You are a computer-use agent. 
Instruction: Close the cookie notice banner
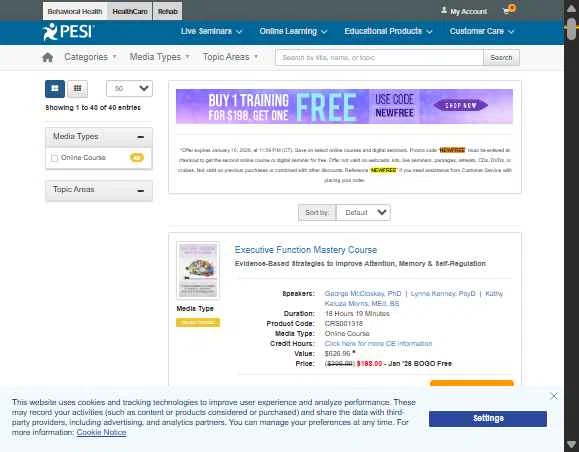(554, 396)
